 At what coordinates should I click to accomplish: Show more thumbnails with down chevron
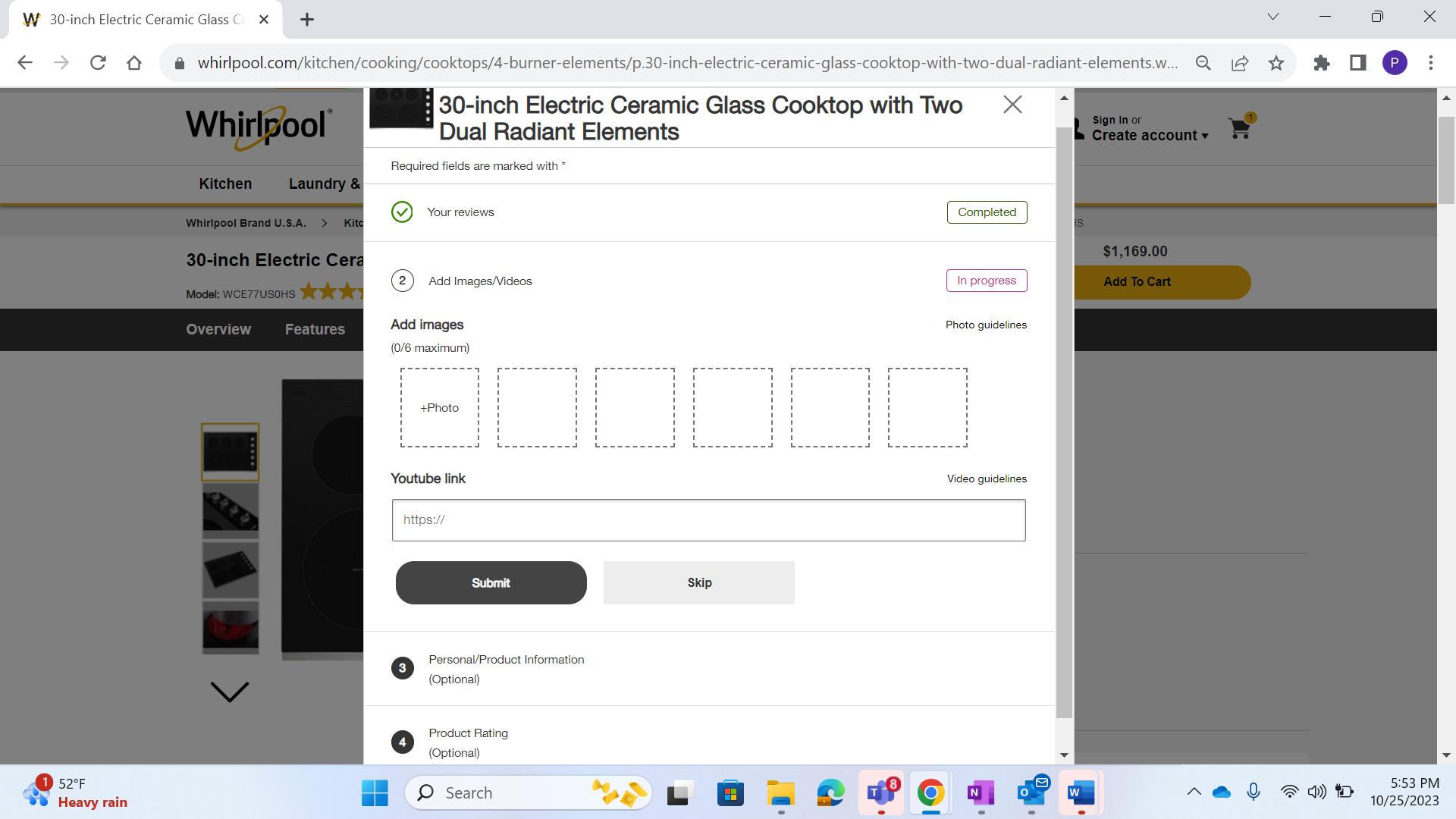[229, 692]
